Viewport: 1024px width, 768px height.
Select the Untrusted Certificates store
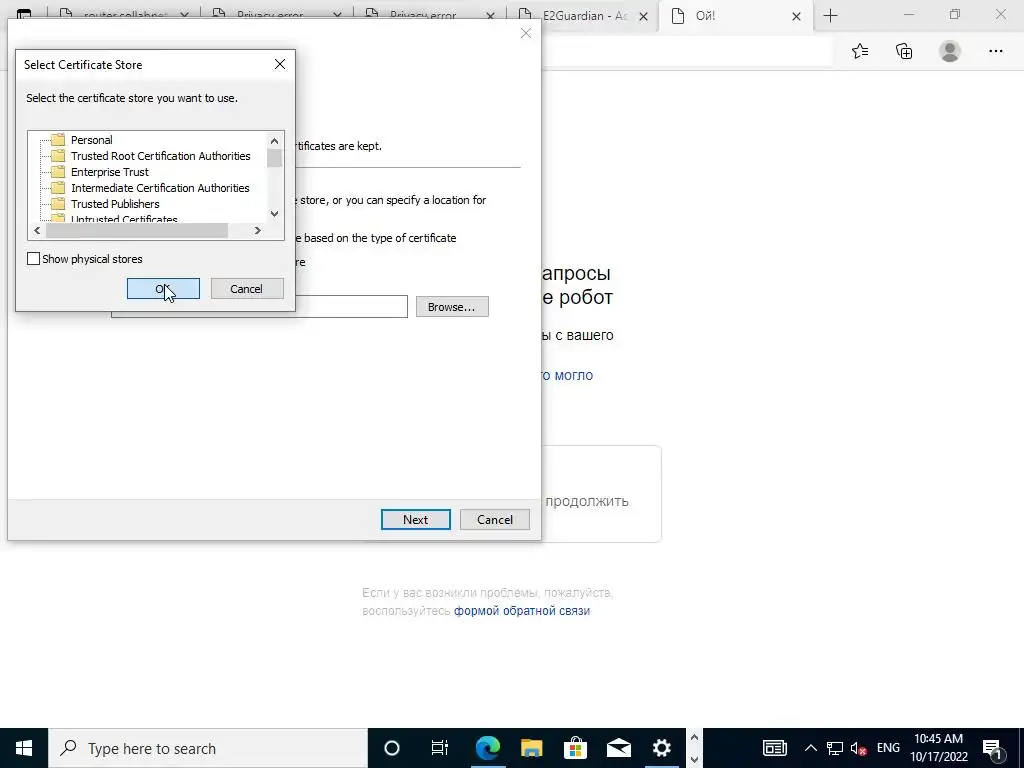click(x=124, y=218)
